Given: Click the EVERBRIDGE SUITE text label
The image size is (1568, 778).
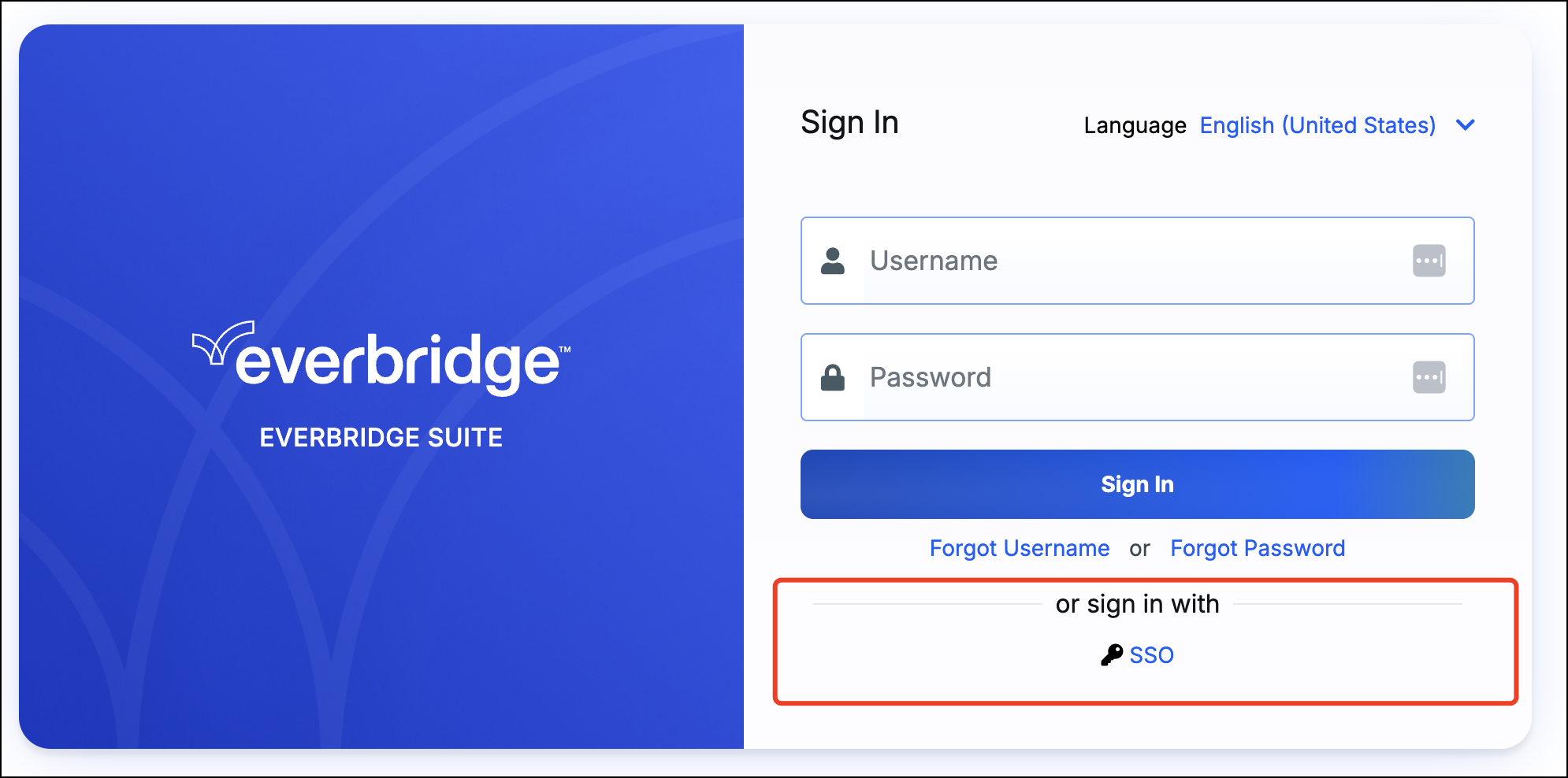Looking at the screenshot, I should (381, 436).
